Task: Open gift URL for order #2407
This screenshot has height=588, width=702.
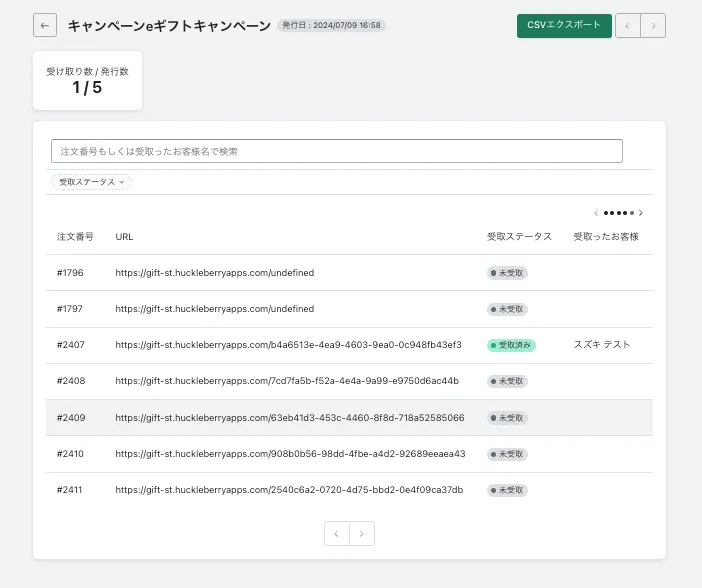Action: tap(288, 345)
